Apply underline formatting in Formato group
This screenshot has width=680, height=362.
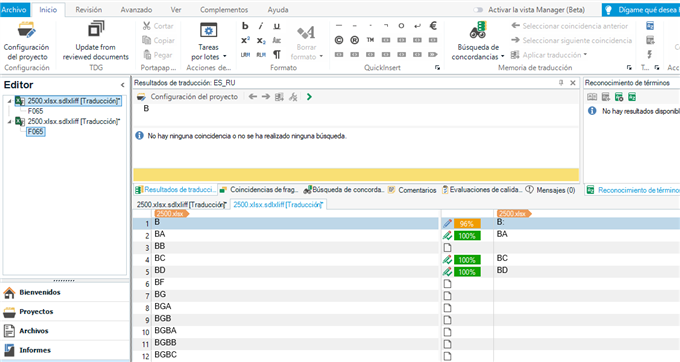276,26
